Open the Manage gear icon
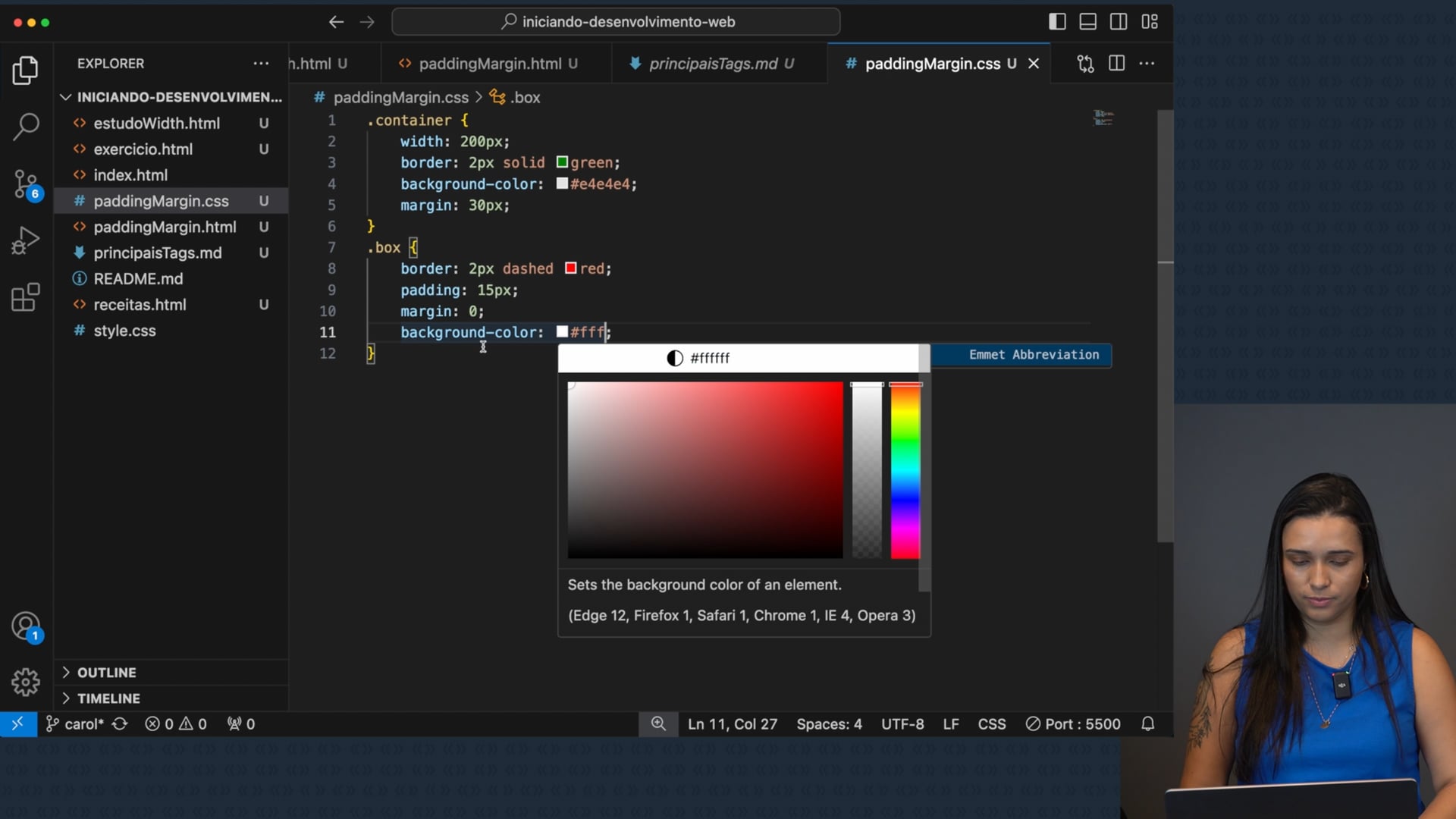The image size is (1456, 819). [26, 682]
